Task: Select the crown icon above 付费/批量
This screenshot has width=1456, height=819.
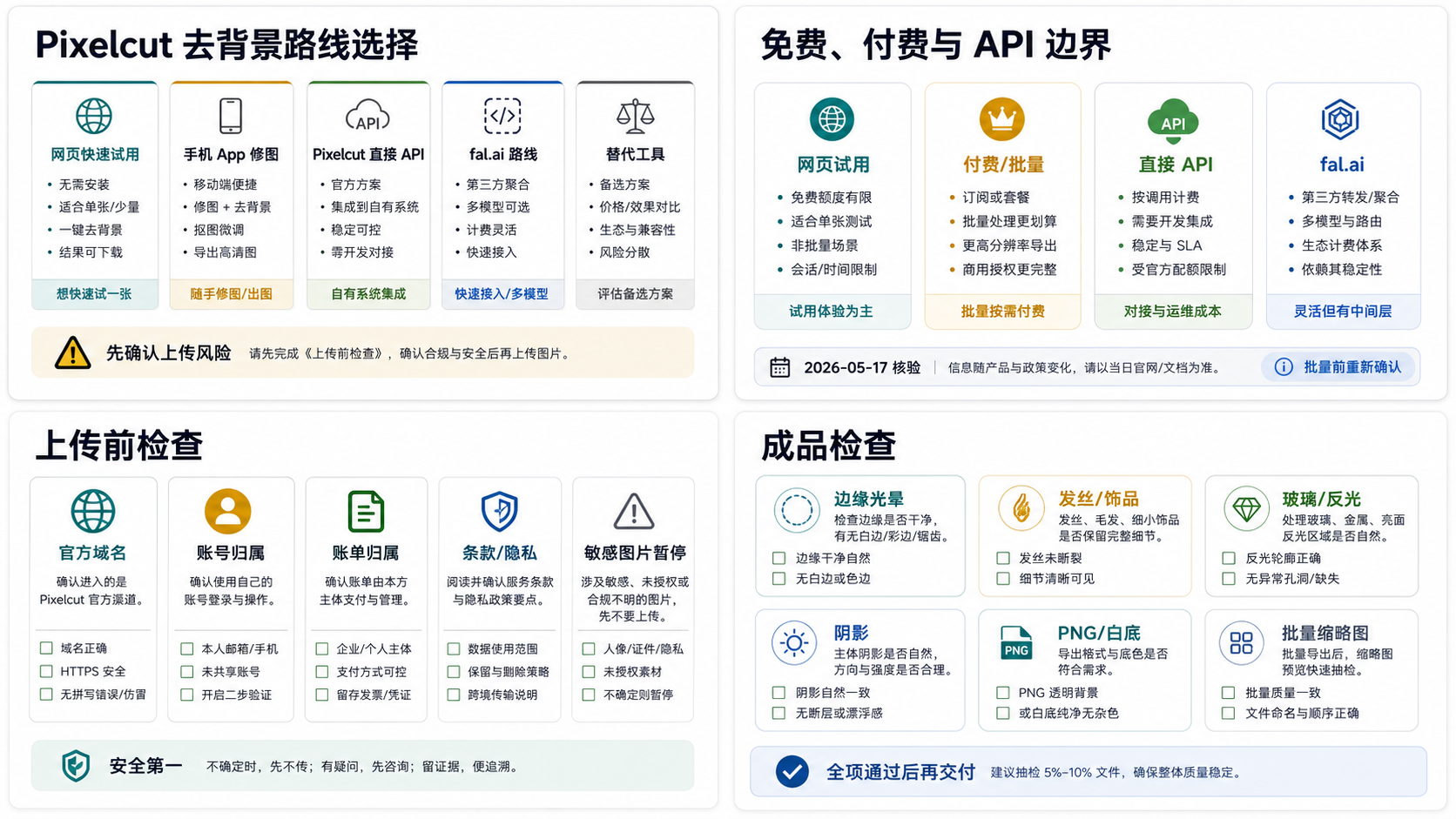Action: [x=1001, y=119]
